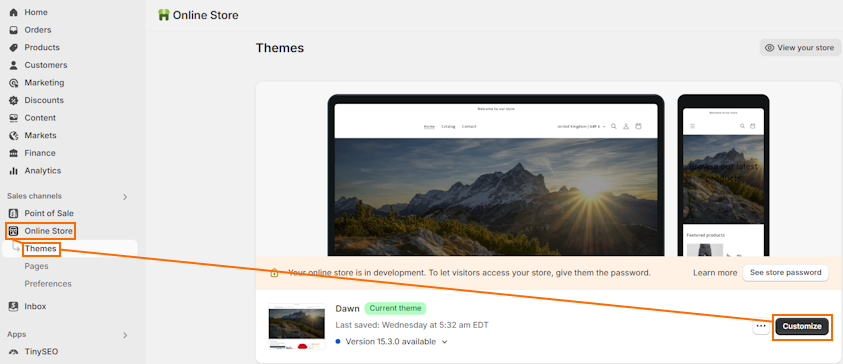Viewport: 843px width, 364px height.
Task: Click the See store password button
Action: (x=785, y=273)
